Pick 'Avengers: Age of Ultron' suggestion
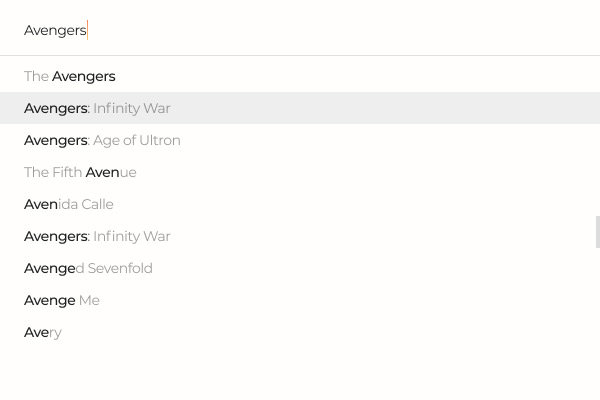600x400 pixels. click(x=102, y=140)
